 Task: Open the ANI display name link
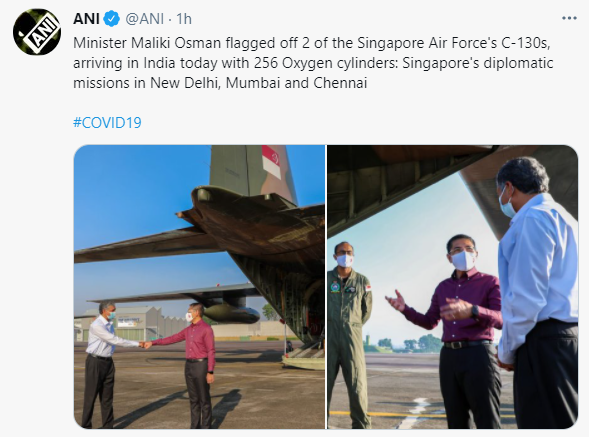[x=86, y=18]
